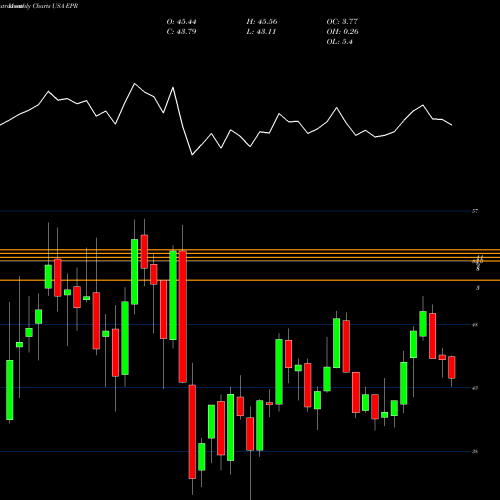500x500 pixels.
Task: Click the 'OC: 3.77' reading
Action: pos(342,22)
